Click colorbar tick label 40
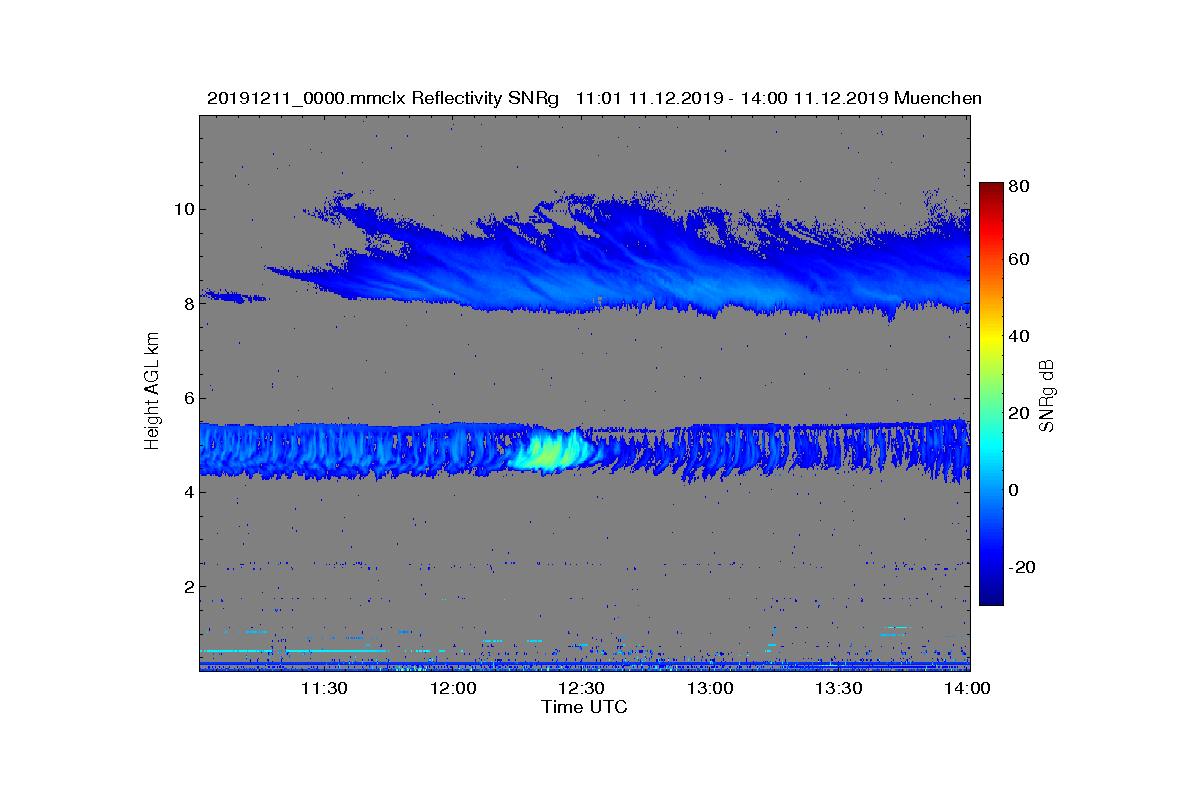1200x800 pixels. point(1021,336)
